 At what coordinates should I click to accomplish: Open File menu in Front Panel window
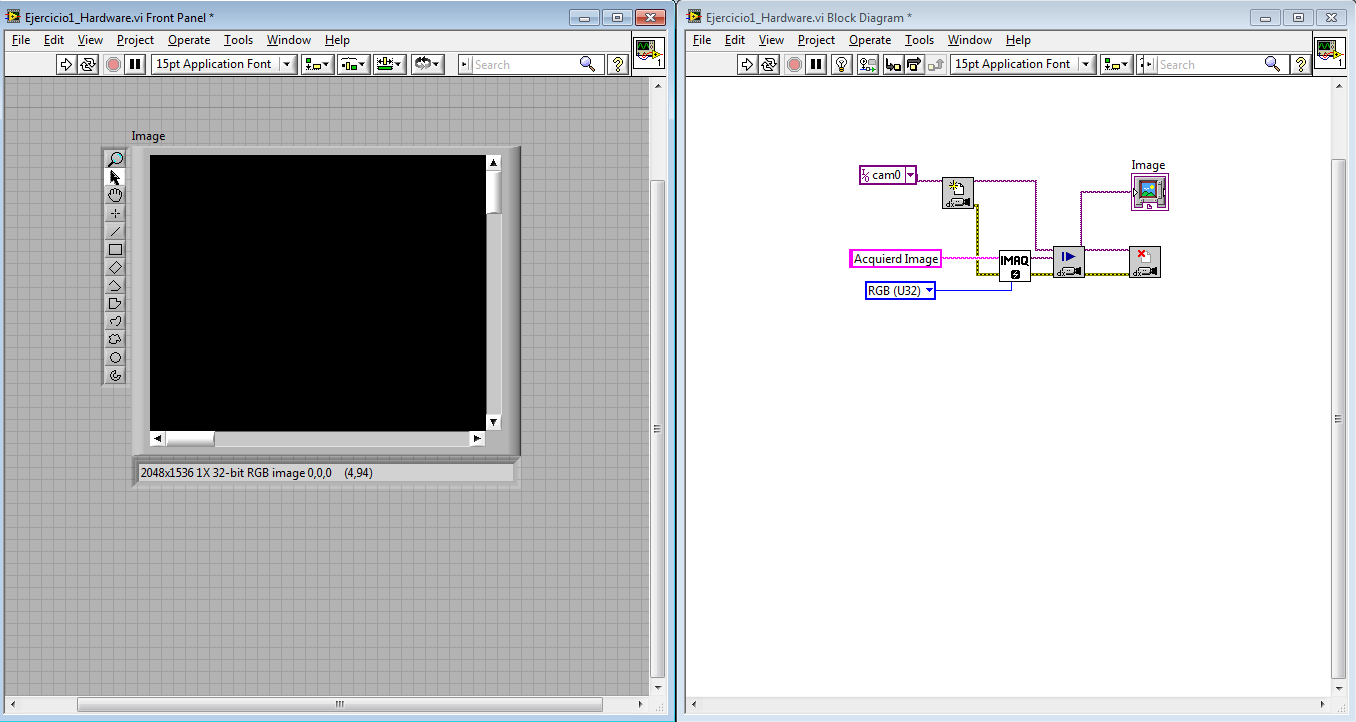point(21,40)
